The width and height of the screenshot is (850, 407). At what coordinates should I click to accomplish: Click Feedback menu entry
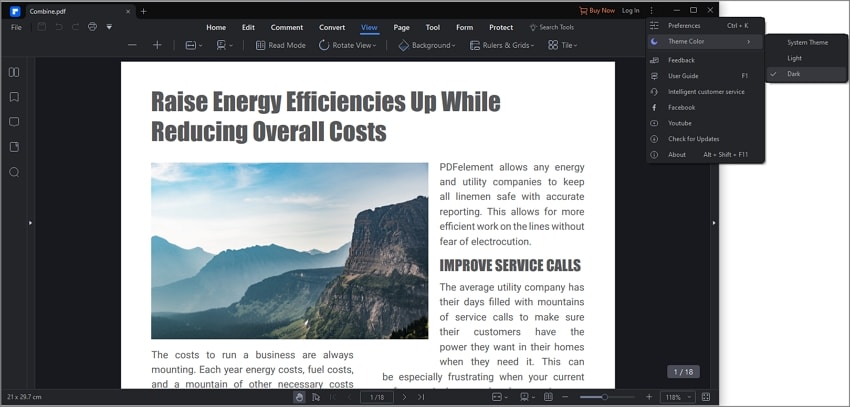pos(705,60)
